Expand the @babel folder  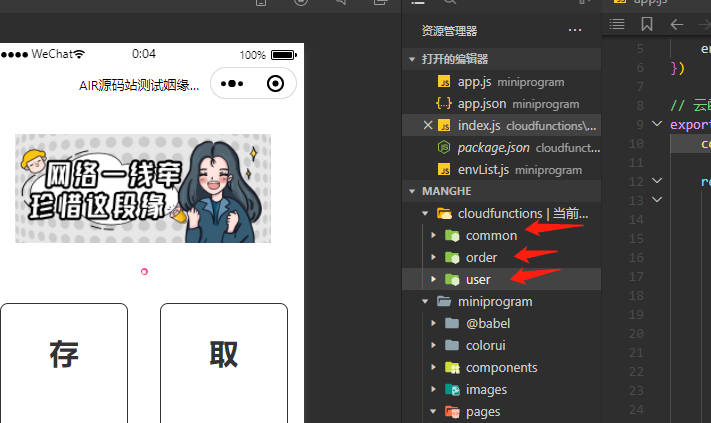coord(433,323)
